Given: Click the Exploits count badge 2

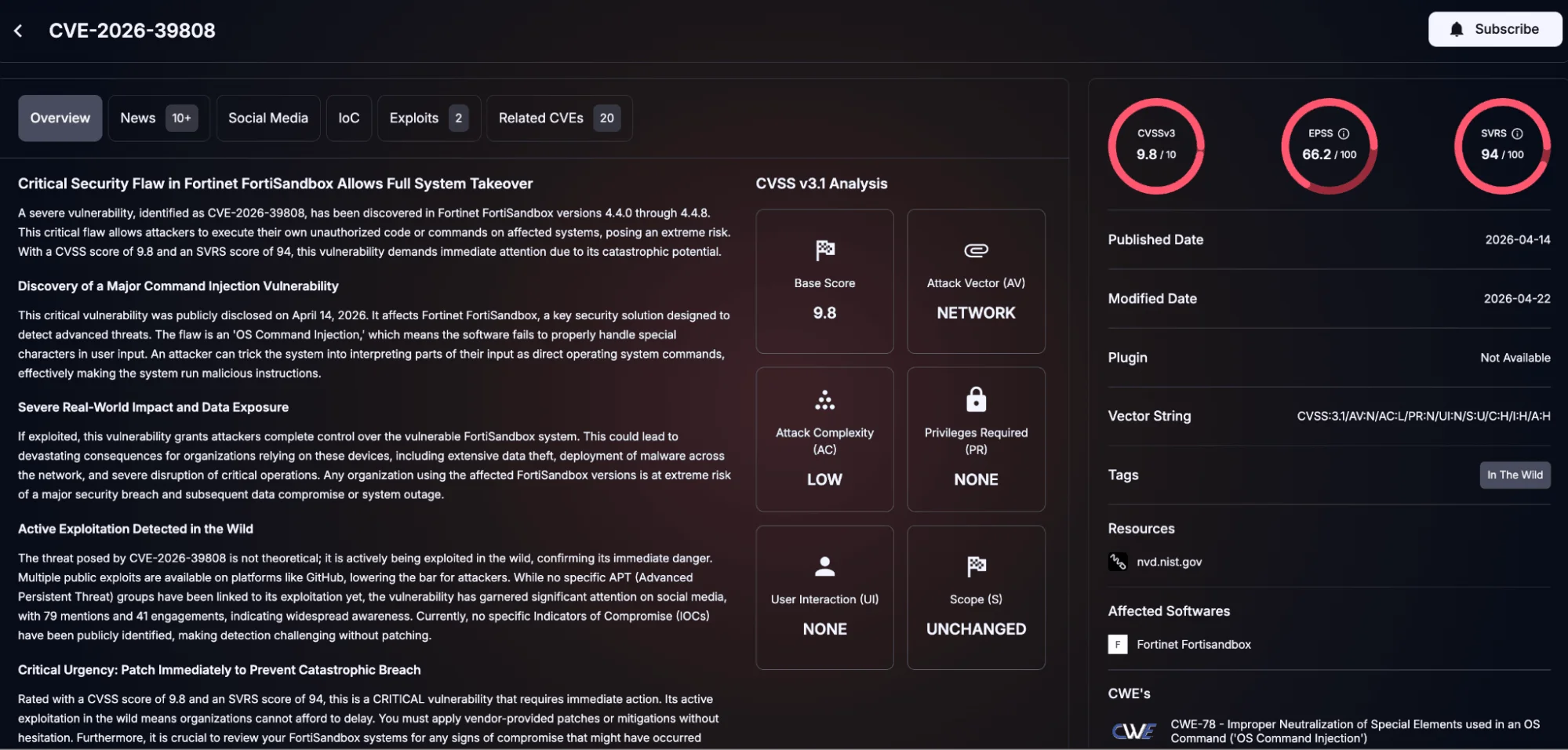Looking at the screenshot, I should click(458, 118).
